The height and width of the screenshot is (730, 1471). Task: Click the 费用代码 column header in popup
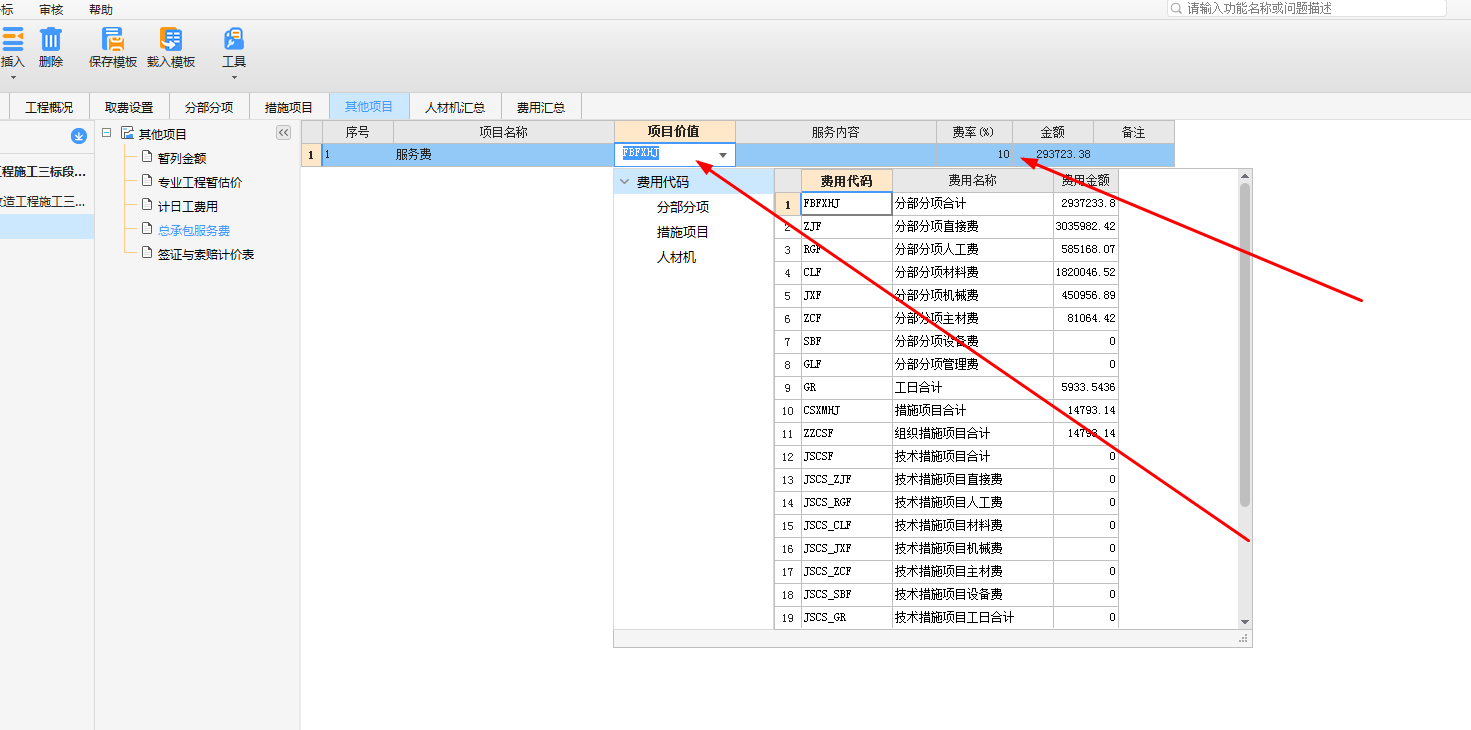pyautogui.click(x=847, y=181)
